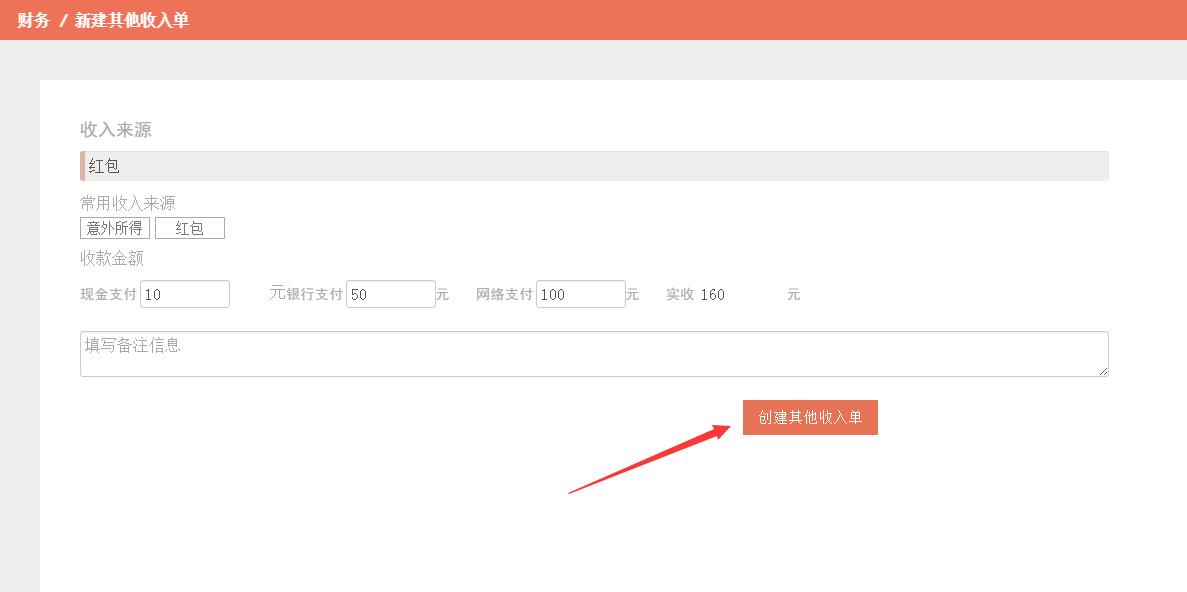Click the 网络支付 field label
The height and width of the screenshot is (592, 1187).
coord(504,295)
